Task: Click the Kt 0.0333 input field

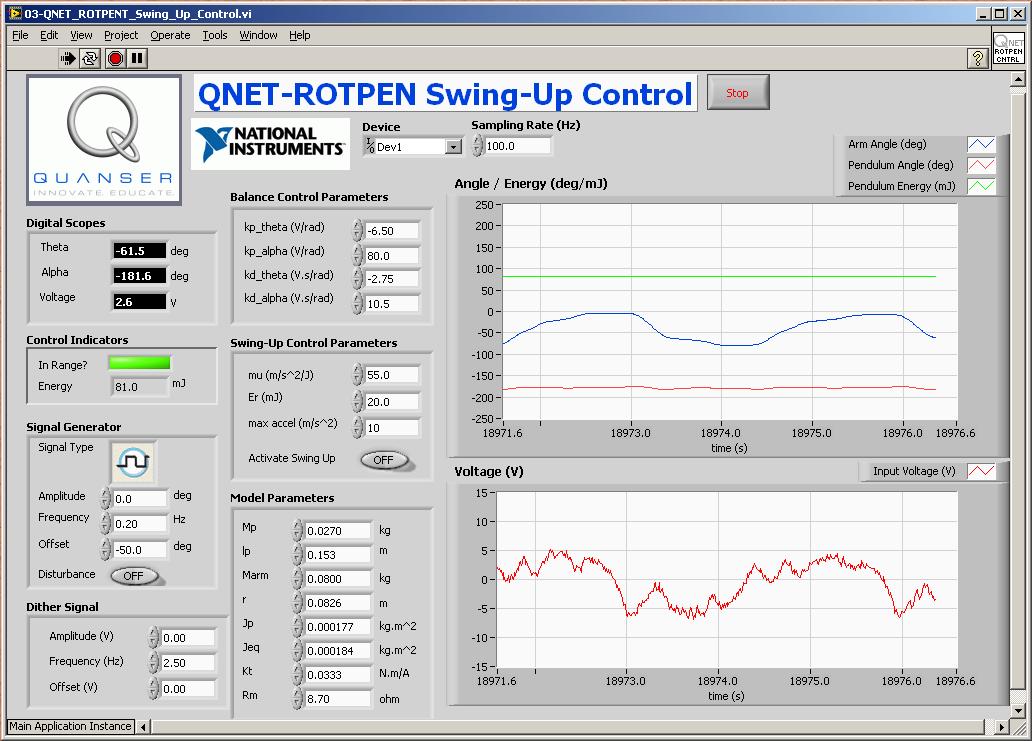Action: [338, 675]
